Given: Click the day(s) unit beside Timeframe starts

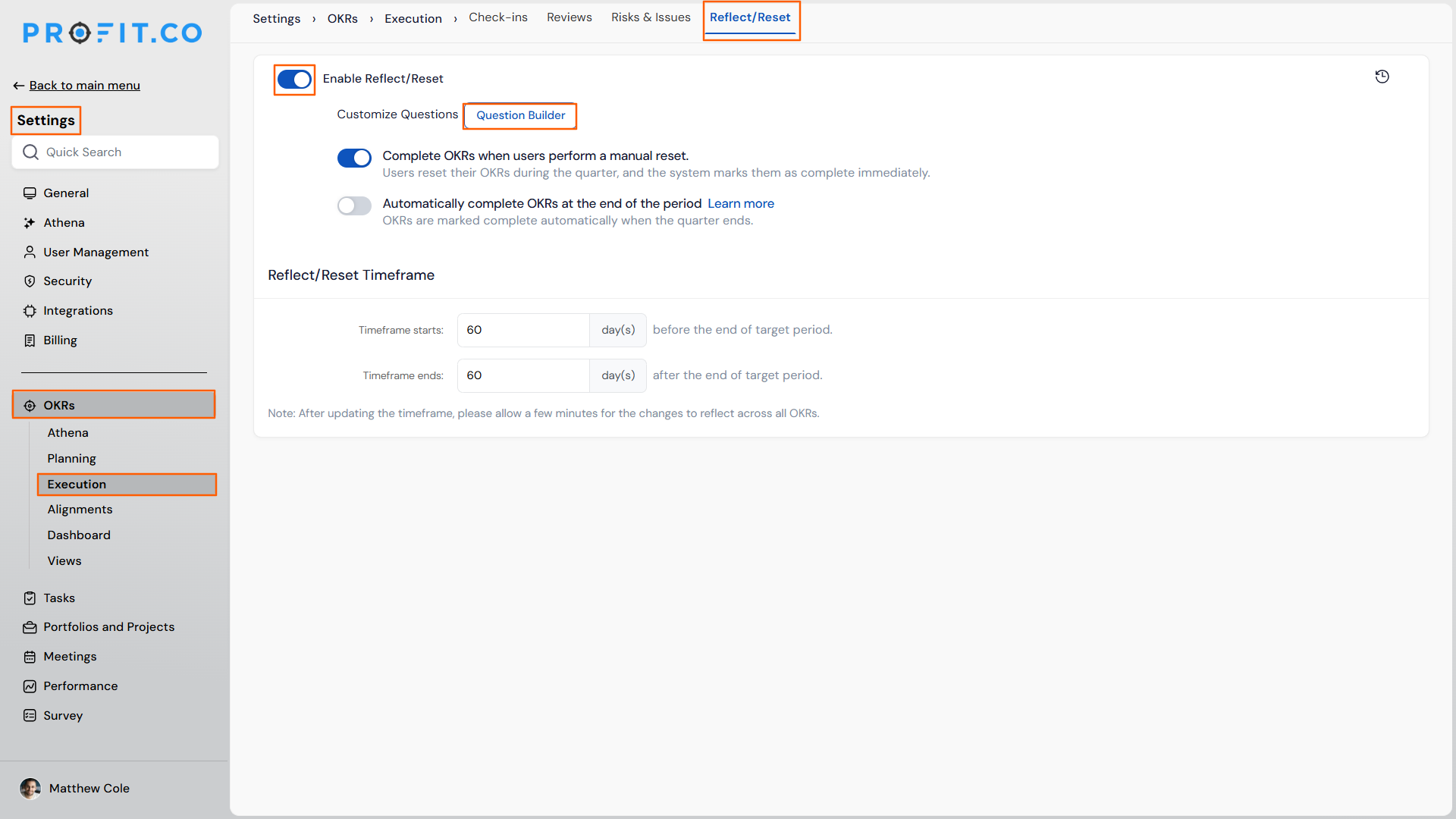Looking at the screenshot, I should click(618, 330).
